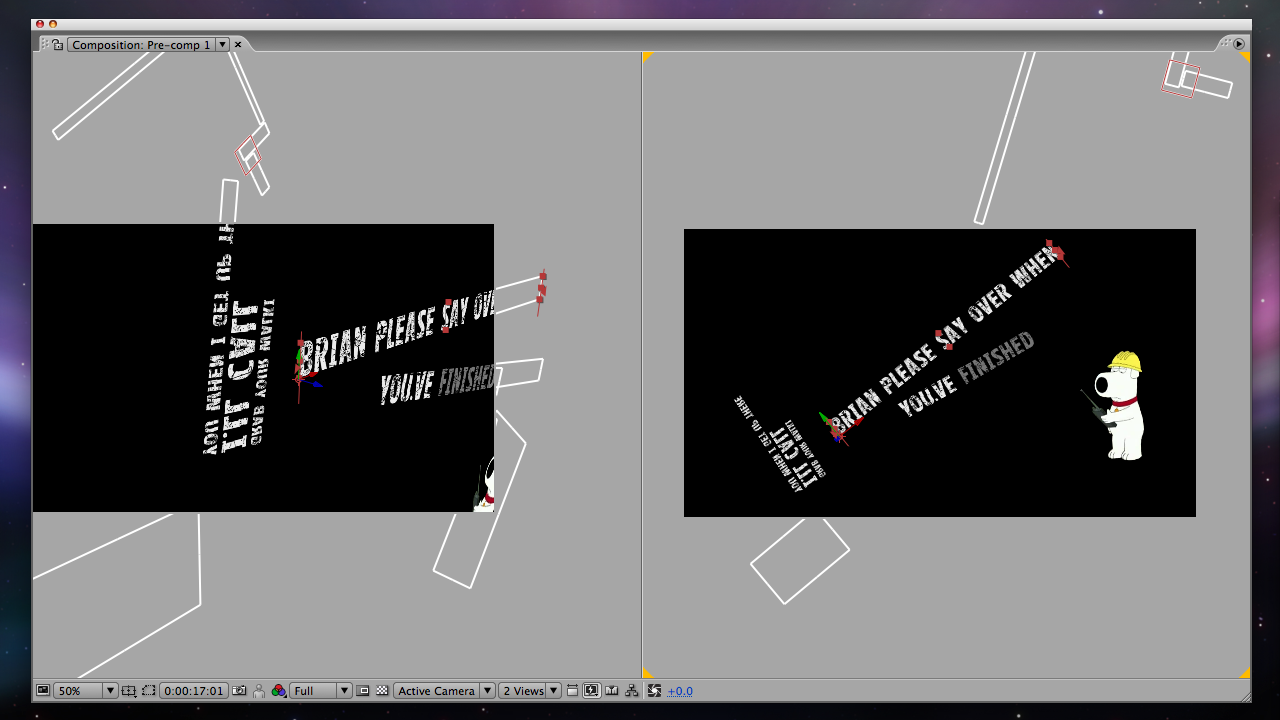Screen dimensions: 1280x720
Task: Take a snapshot with the camera icon
Action: pyautogui.click(x=240, y=691)
